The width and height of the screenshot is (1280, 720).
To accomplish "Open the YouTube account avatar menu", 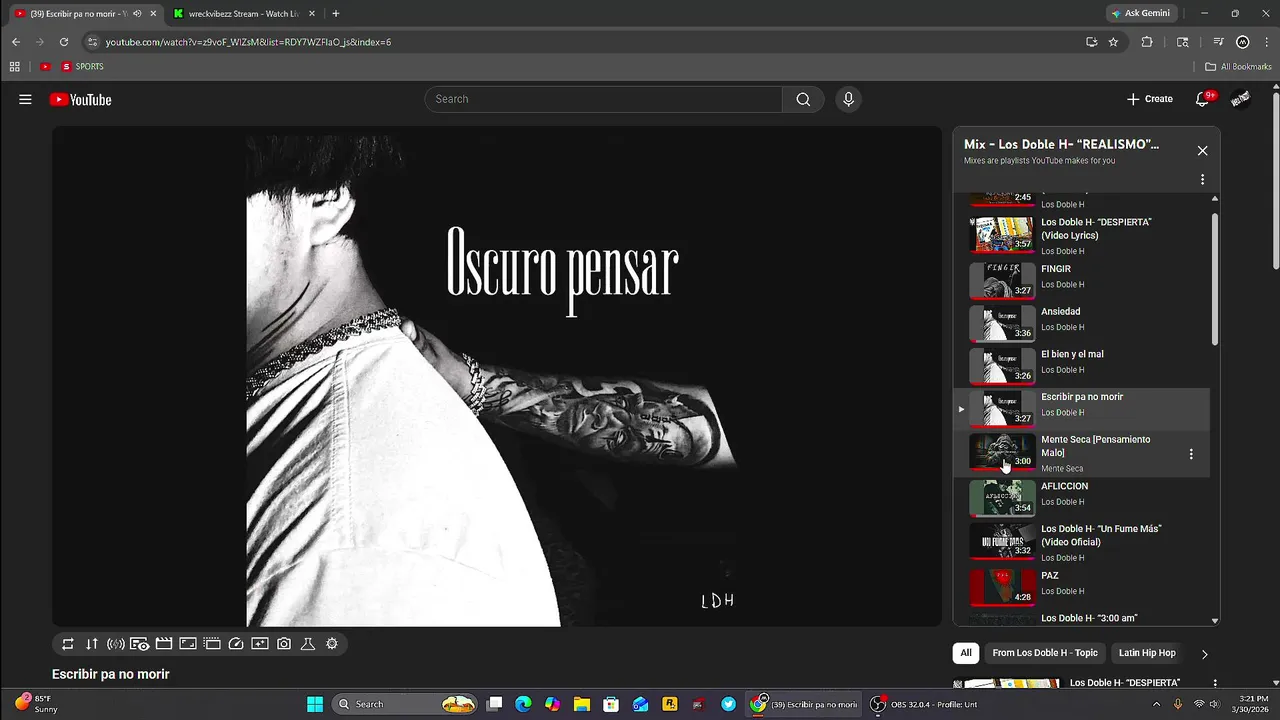I will click(1240, 99).
